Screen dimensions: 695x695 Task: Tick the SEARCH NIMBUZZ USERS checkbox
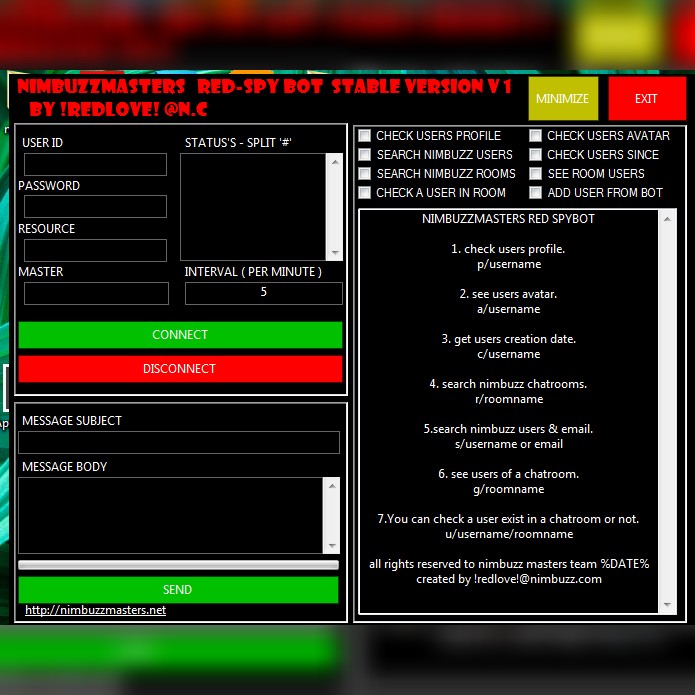[364, 155]
